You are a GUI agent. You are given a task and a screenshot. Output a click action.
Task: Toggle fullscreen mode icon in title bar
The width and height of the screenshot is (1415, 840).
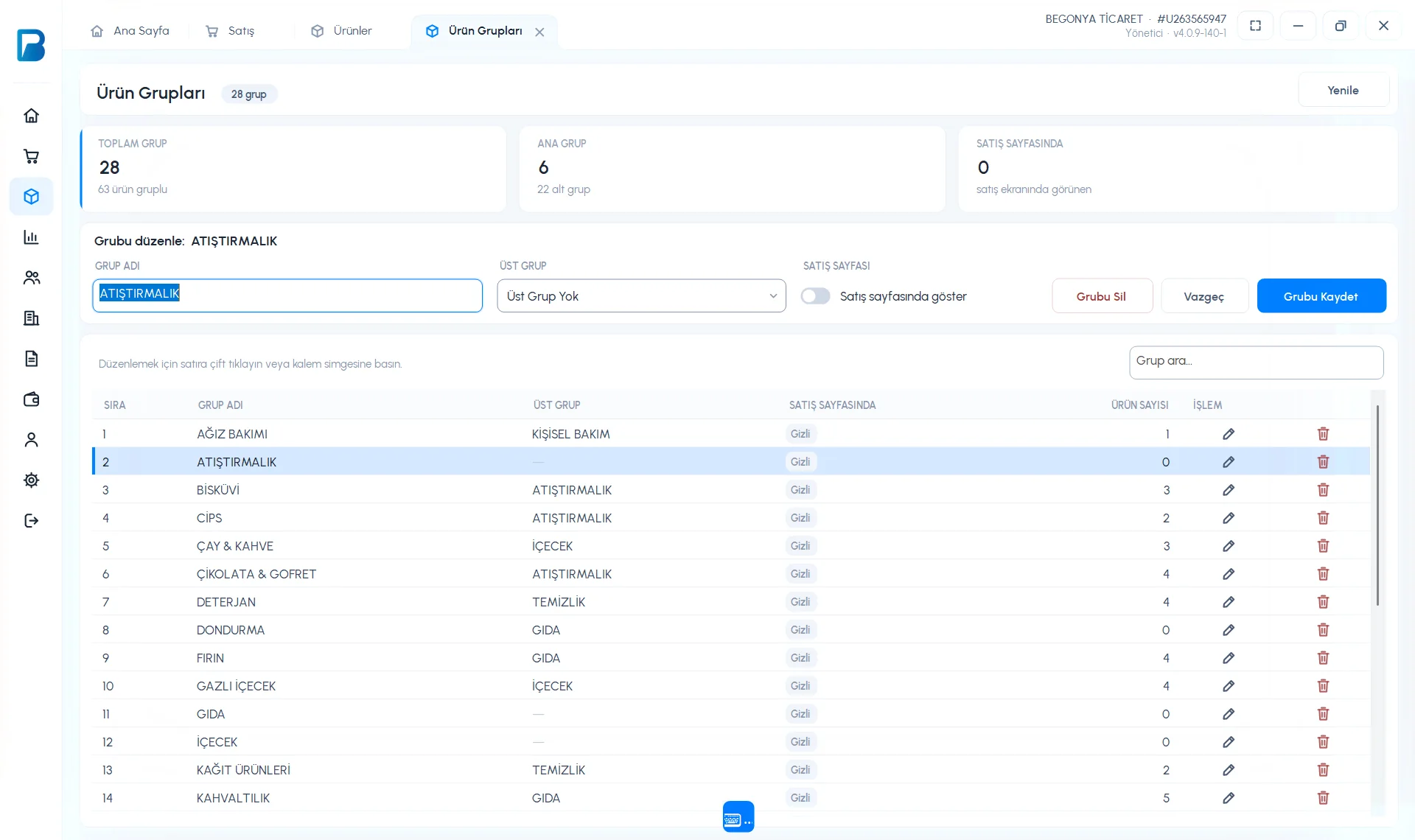(x=1256, y=26)
